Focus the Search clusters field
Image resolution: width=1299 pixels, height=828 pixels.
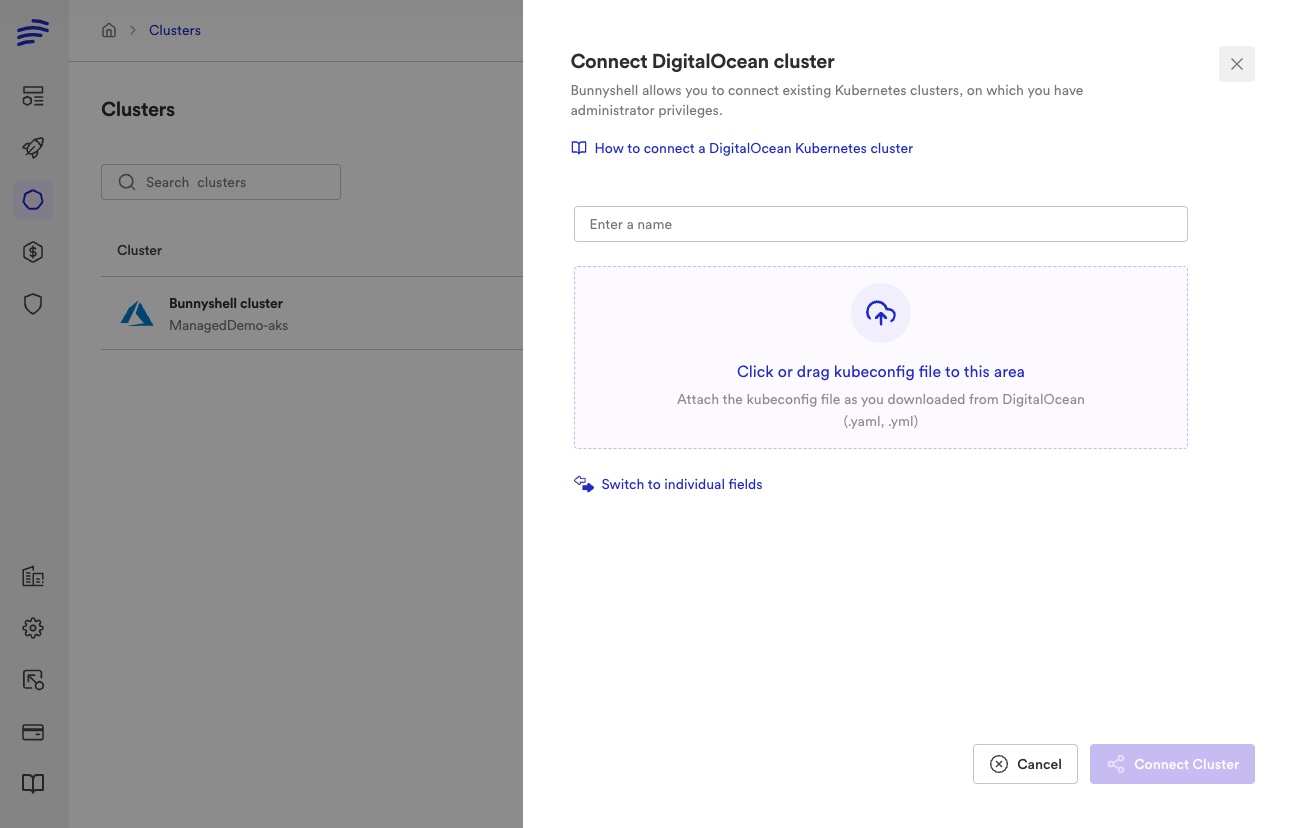(221, 182)
